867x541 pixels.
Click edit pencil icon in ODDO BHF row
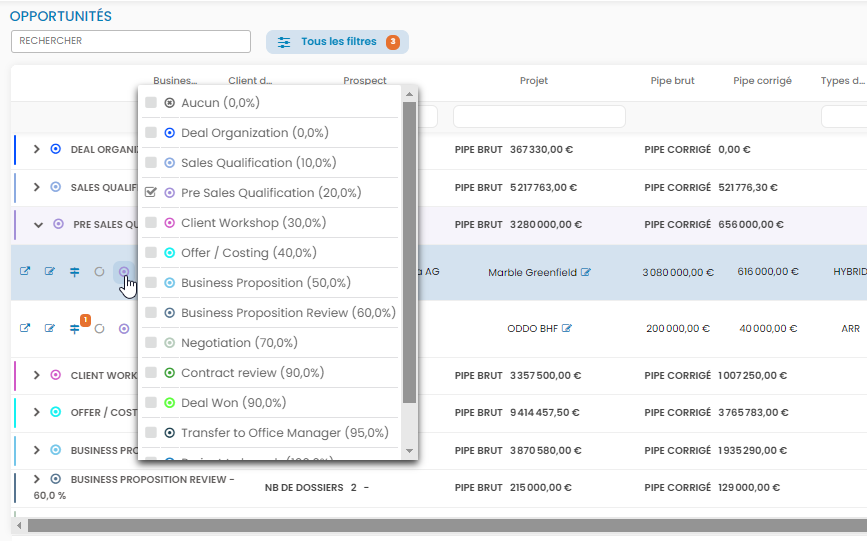pyautogui.click(x=50, y=328)
